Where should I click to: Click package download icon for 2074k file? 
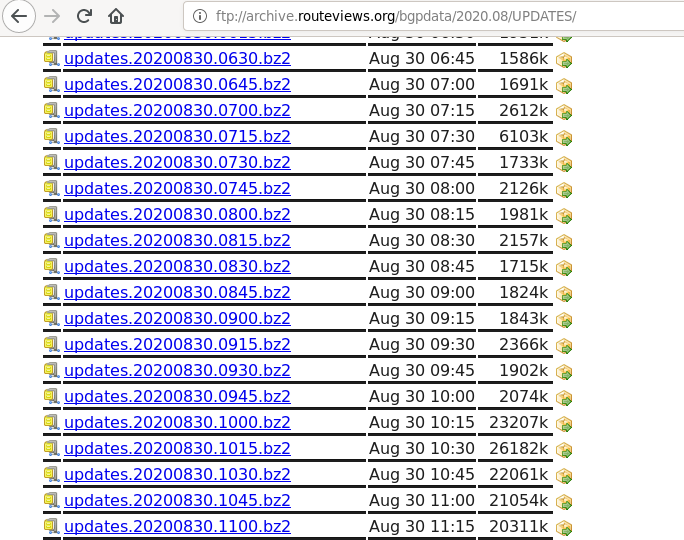564,398
